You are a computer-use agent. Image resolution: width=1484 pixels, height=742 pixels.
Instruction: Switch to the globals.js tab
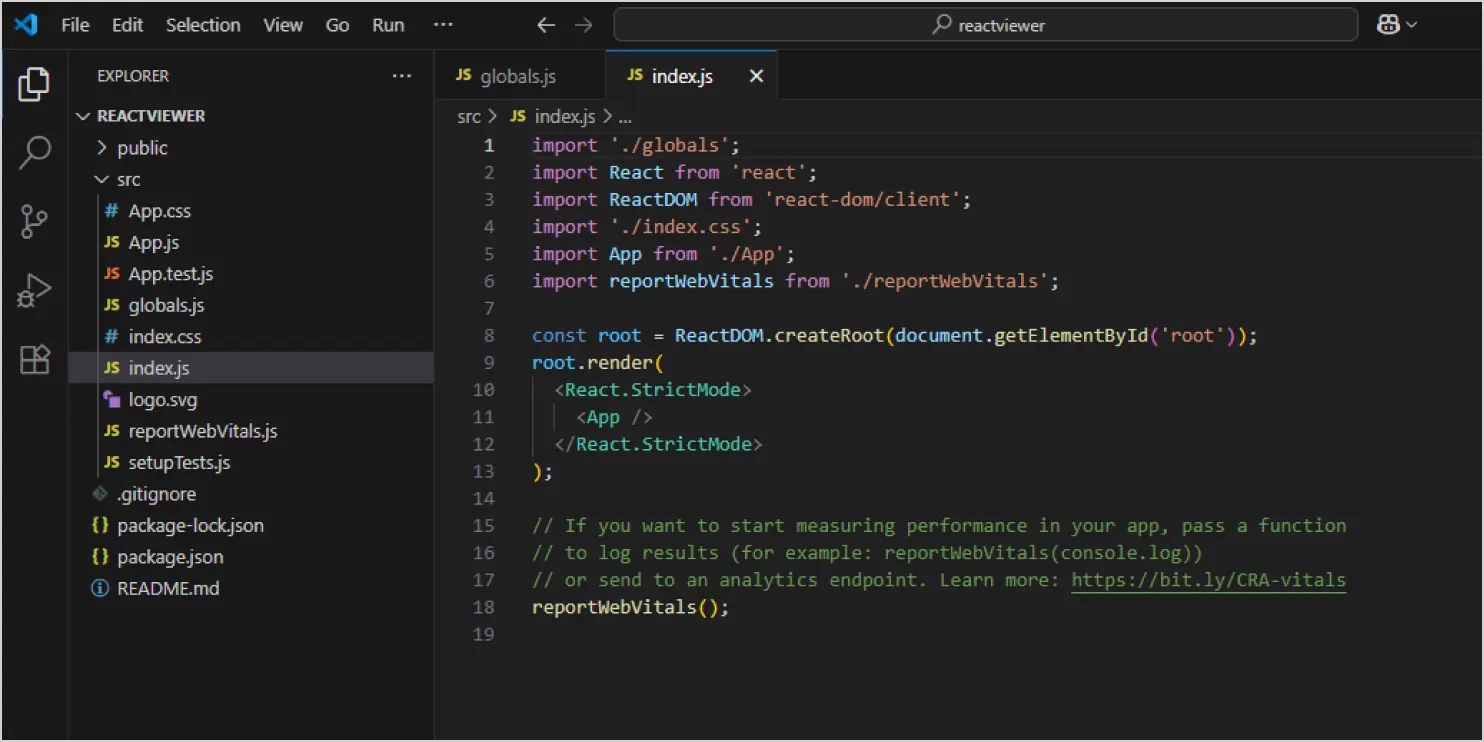(x=517, y=76)
